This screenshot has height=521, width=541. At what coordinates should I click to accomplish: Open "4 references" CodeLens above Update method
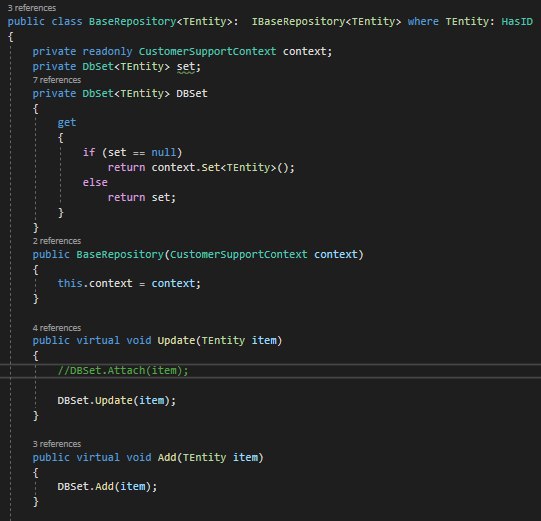[57, 328]
